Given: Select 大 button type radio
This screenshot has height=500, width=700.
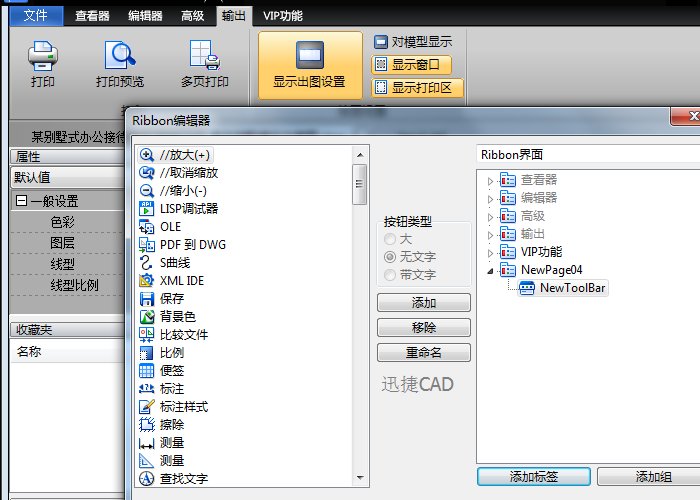Looking at the screenshot, I should click(x=390, y=239).
